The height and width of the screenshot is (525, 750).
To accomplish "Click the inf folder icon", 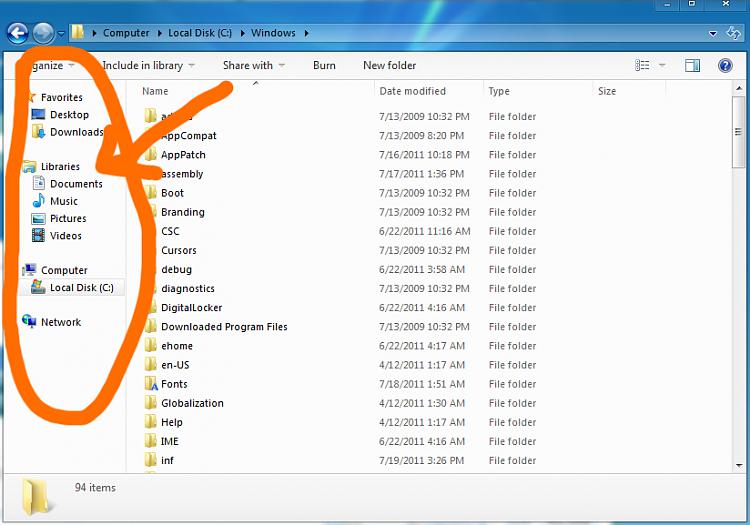I will tap(151, 460).
